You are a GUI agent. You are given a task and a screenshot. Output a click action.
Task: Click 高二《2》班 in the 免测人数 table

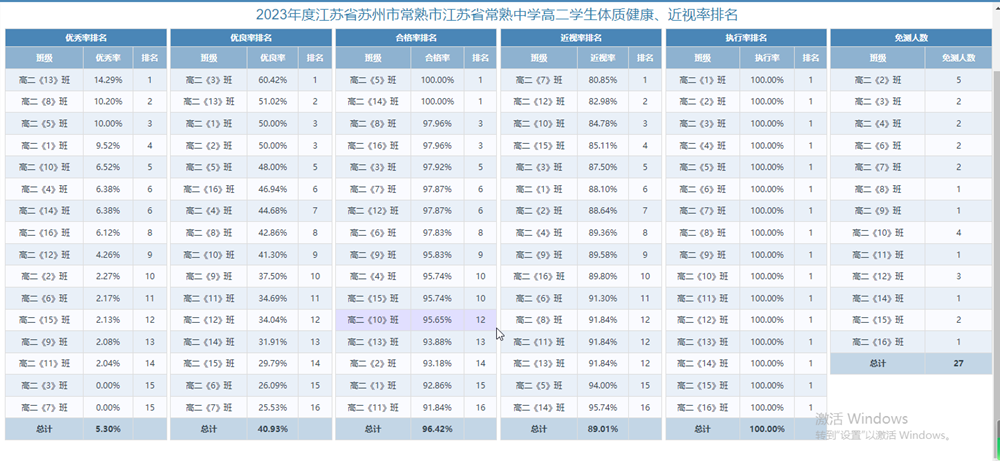(x=878, y=80)
